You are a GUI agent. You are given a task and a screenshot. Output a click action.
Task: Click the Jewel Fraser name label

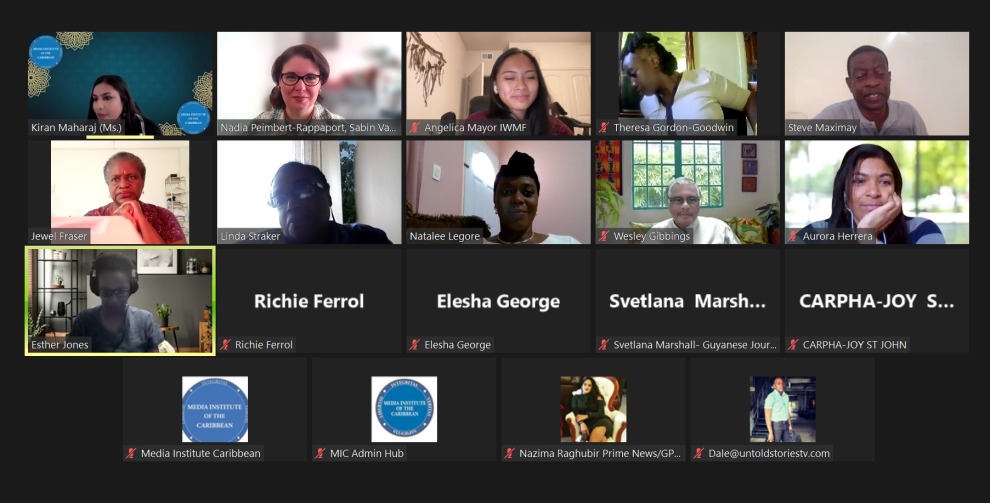coord(59,236)
